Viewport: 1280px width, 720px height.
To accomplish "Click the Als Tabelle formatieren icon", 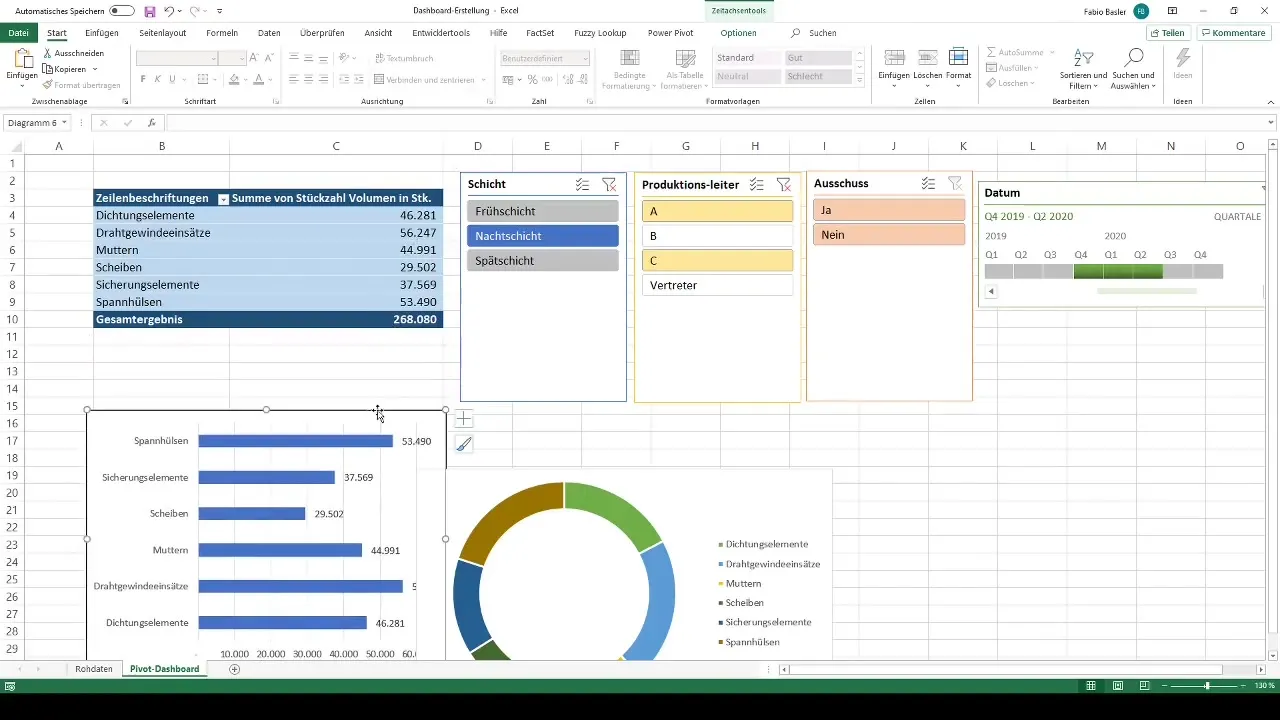I will pyautogui.click(x=685, y=59).
